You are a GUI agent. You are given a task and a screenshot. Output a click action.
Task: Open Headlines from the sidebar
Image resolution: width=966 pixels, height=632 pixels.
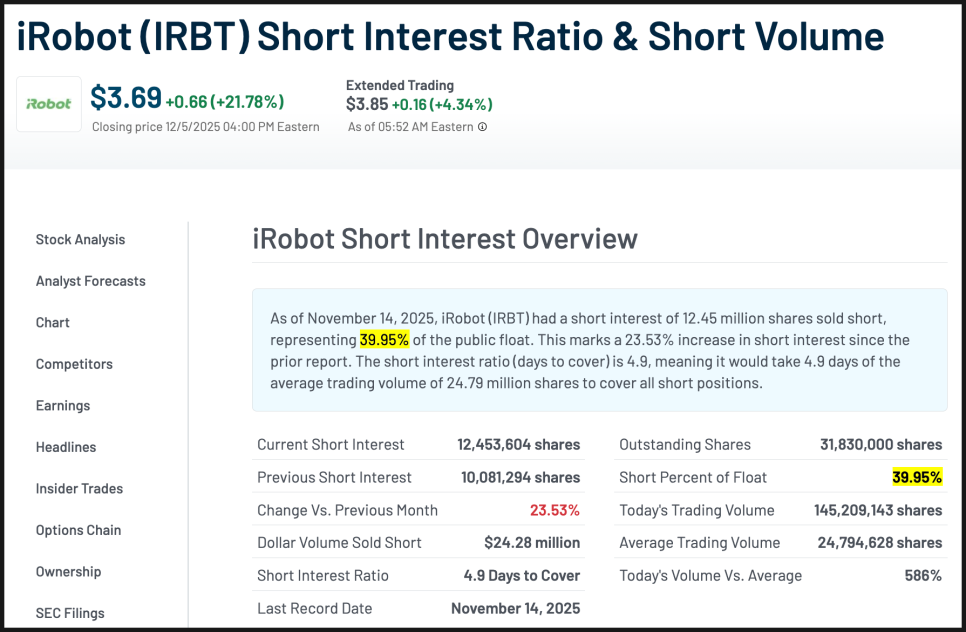66,447
